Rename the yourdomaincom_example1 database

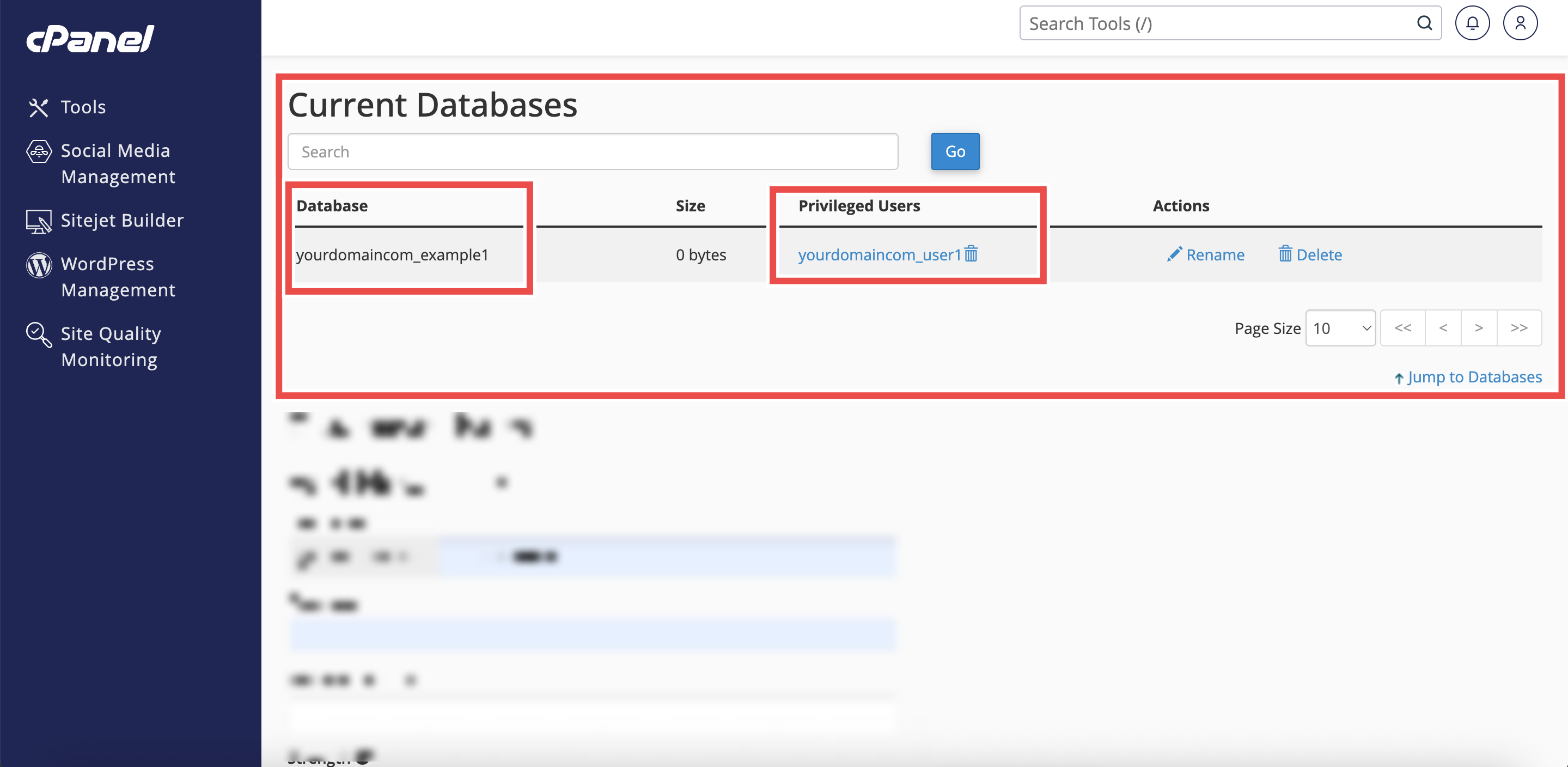pyautogui.click(x=1206, y=254)
